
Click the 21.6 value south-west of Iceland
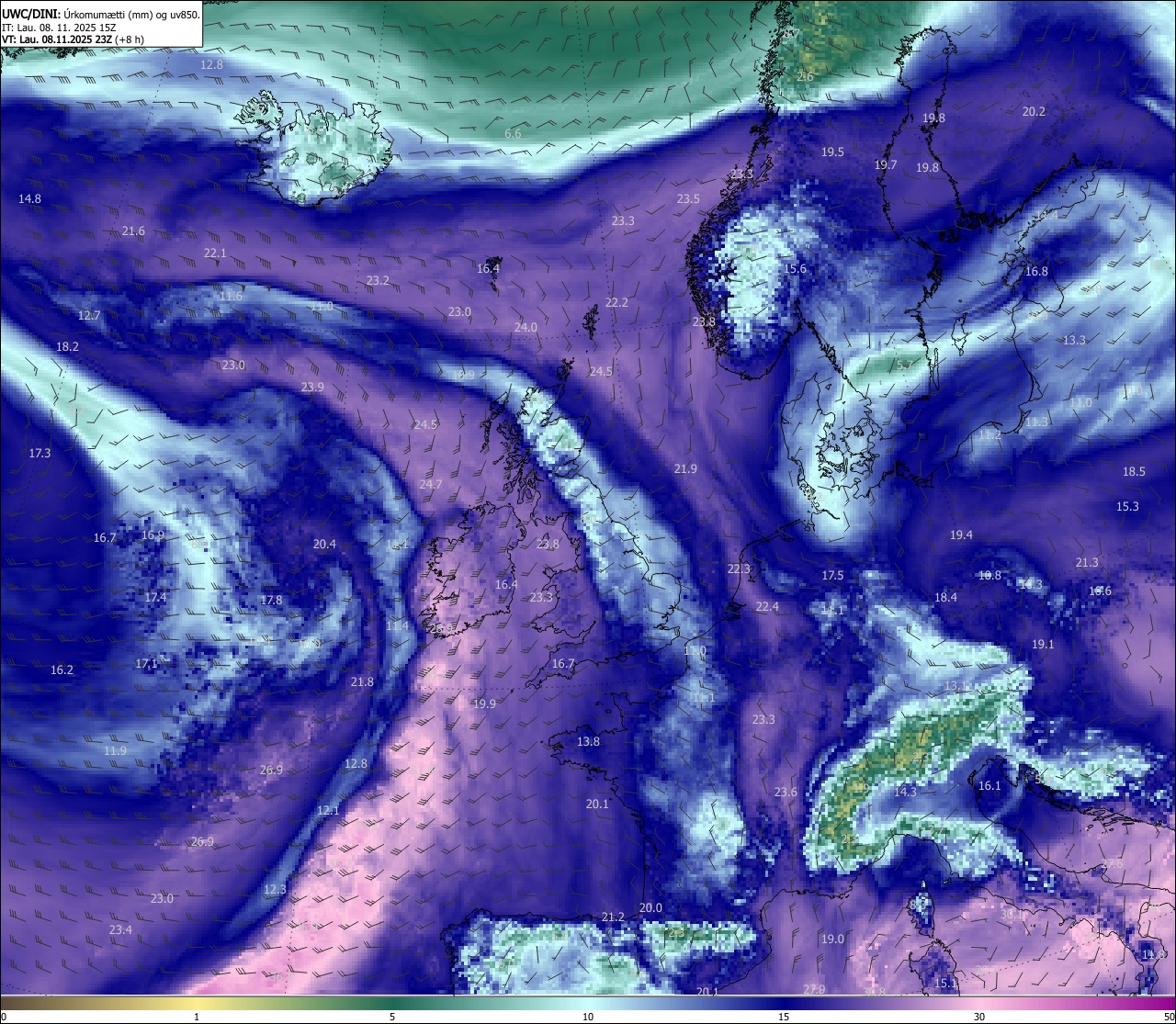[133, 231]
